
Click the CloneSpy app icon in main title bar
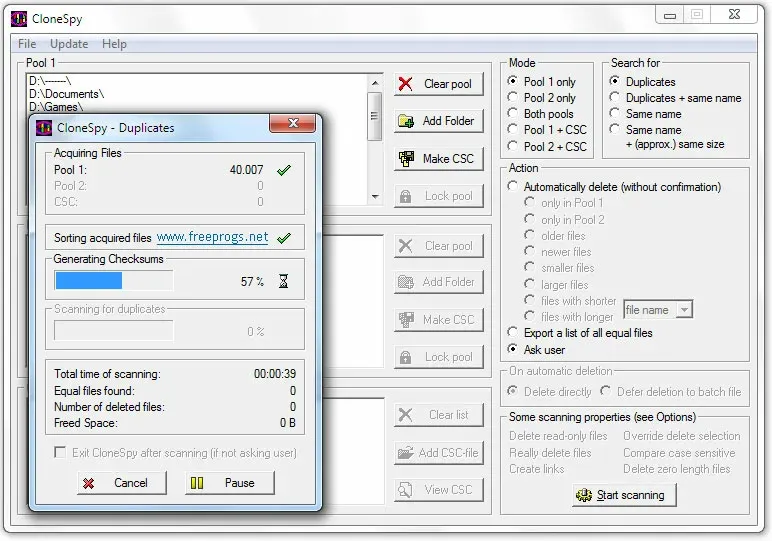pos(19,19)
